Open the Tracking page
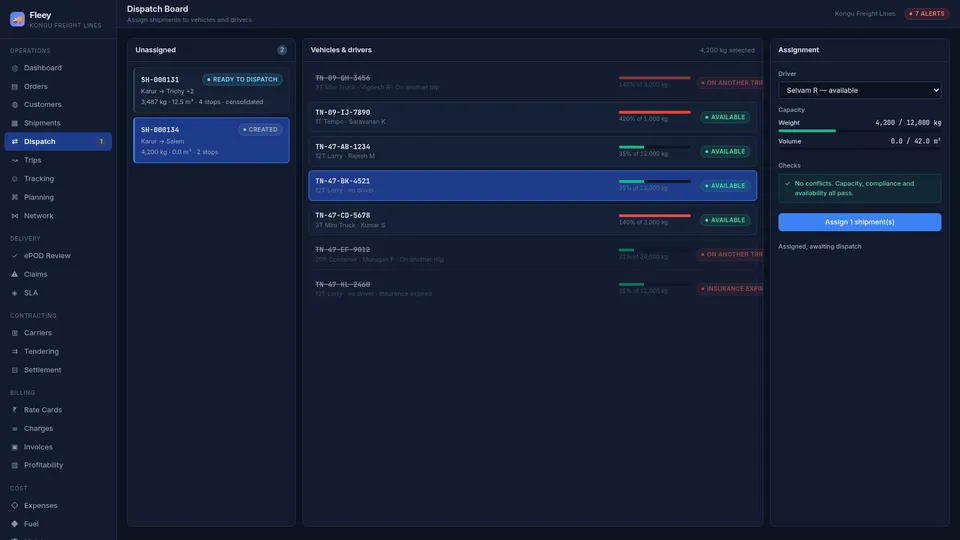 point(58,179)
